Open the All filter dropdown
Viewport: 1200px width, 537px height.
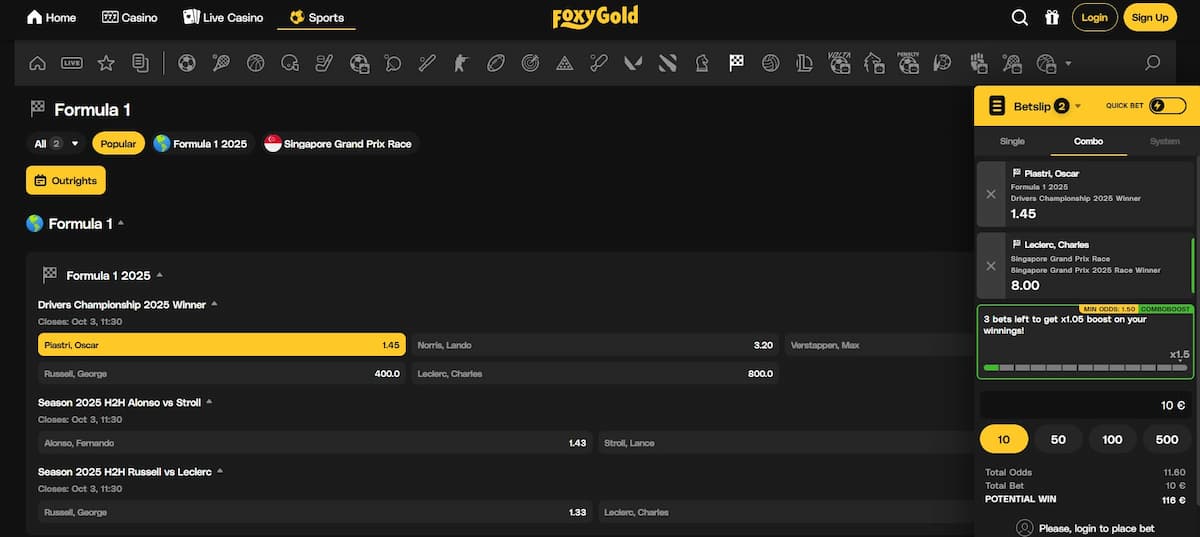pos(56,143)
